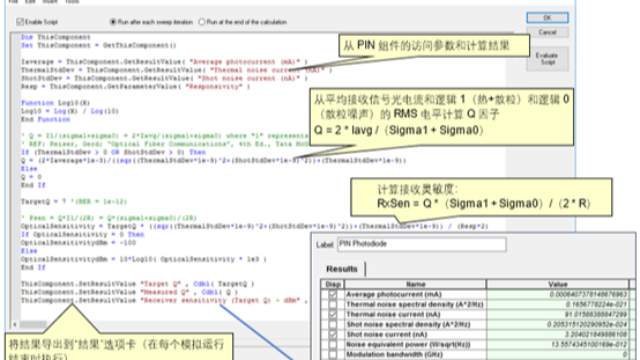640x360 pixels.
Task: Click the script editor's left scroll arrow
Action: coord(15,324)
